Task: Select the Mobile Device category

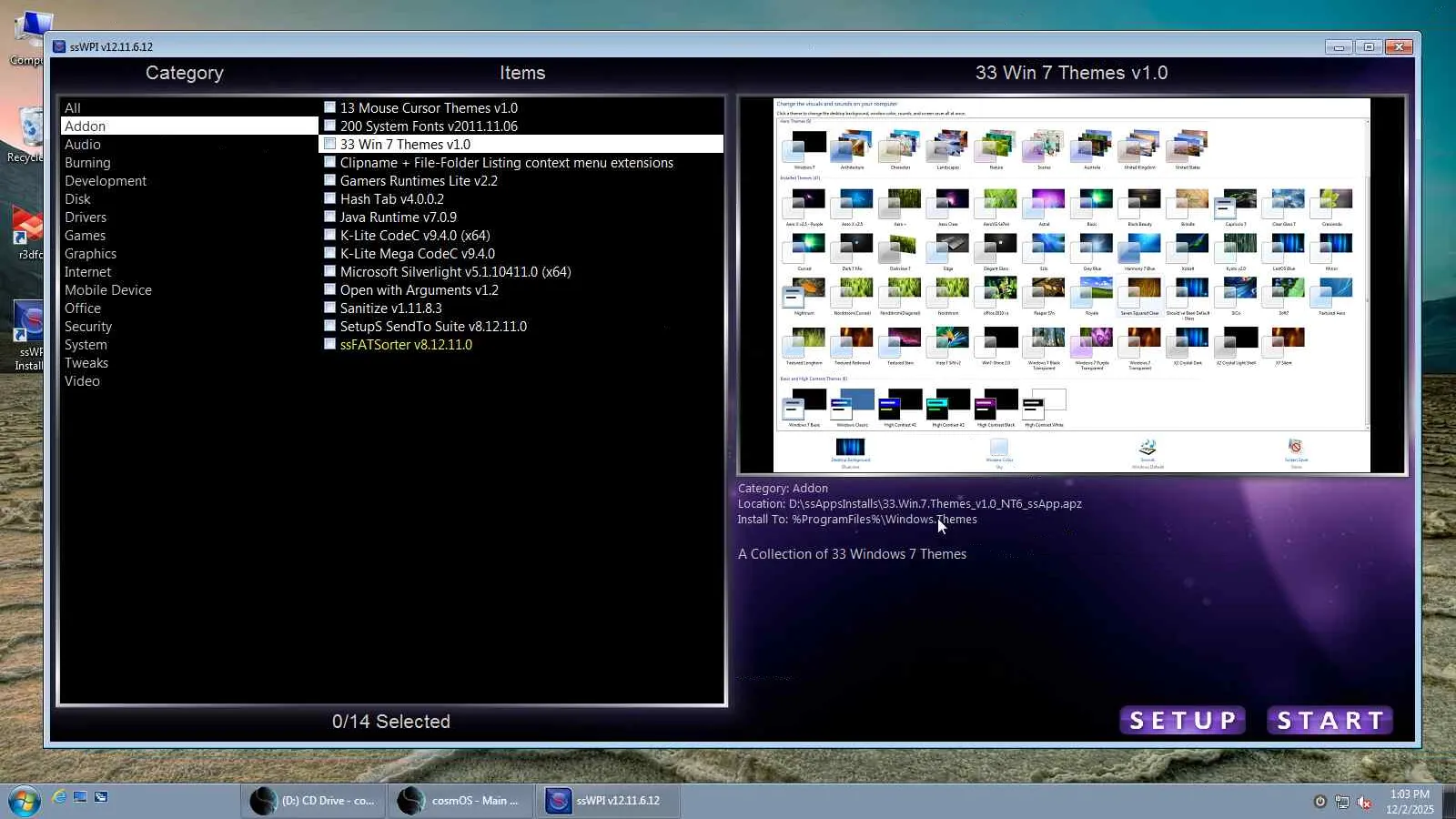Action: tap(189, 289)
